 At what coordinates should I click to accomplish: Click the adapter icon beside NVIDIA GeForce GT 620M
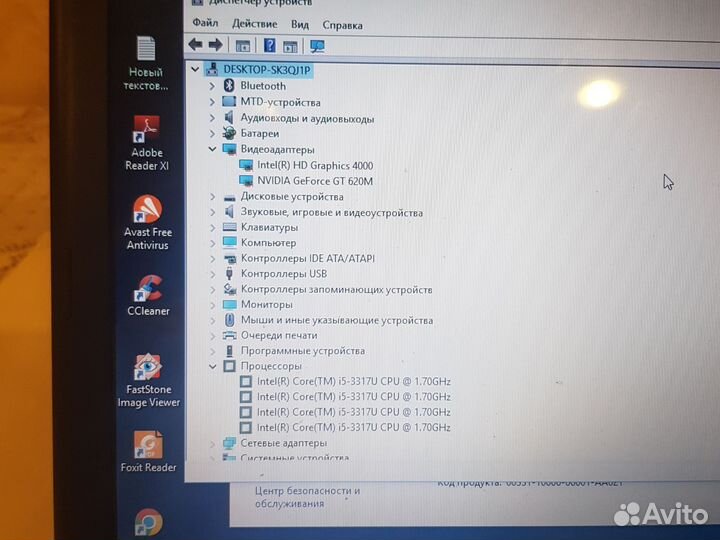click(x=246, y=181)
